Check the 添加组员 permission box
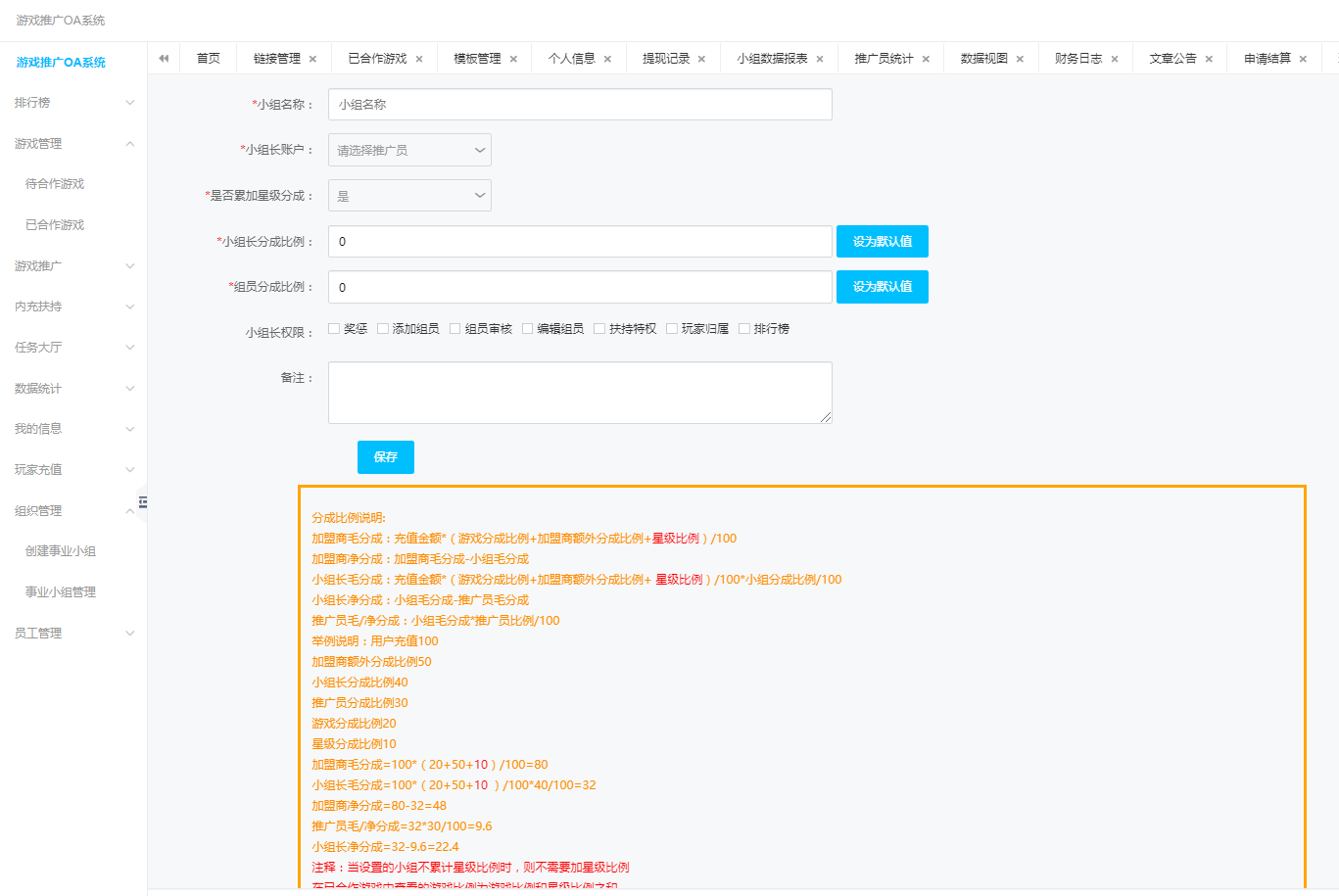This screenshot has width=1339, height=896. pyautogui.click(x=383, y=329)
